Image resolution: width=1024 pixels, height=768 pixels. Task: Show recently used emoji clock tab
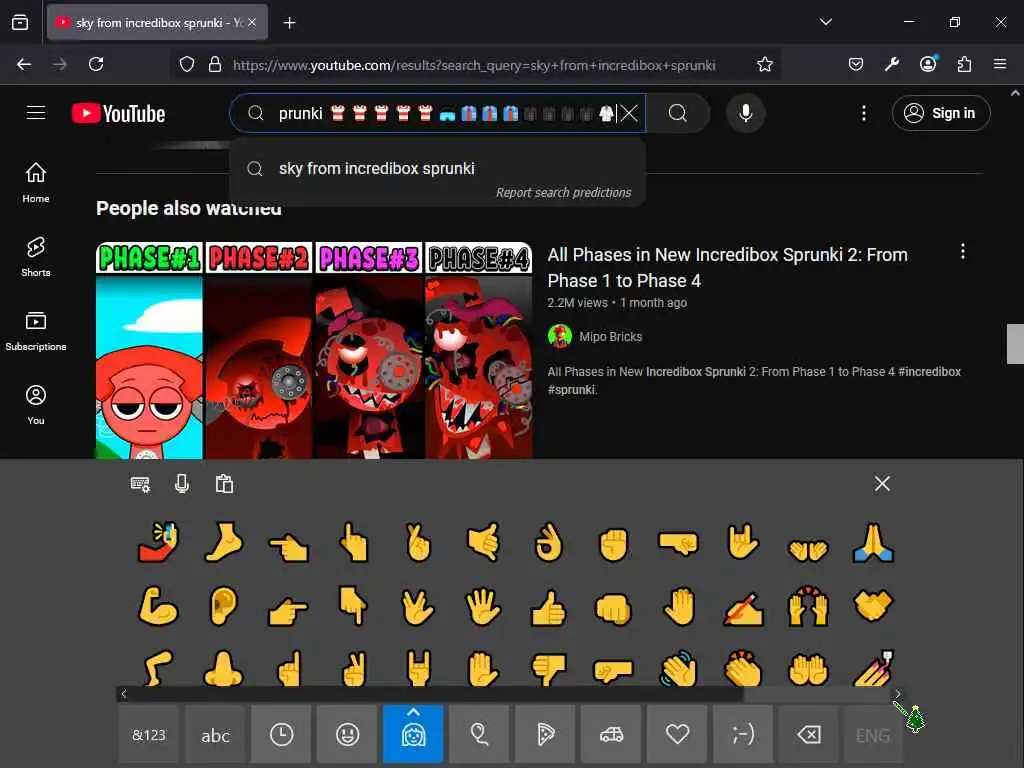(281, 734)
